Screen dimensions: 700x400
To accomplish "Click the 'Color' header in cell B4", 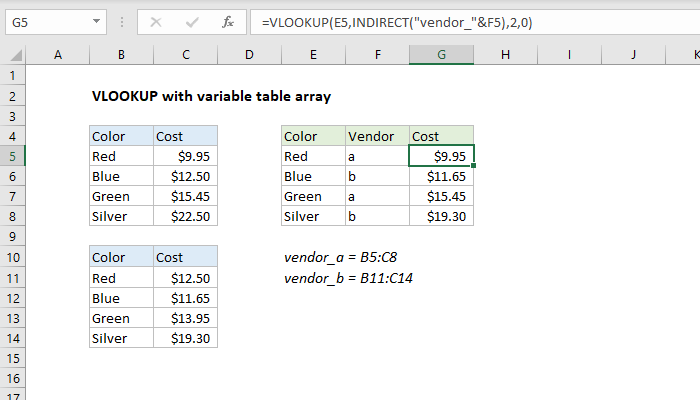I will (x=121, y=136).
